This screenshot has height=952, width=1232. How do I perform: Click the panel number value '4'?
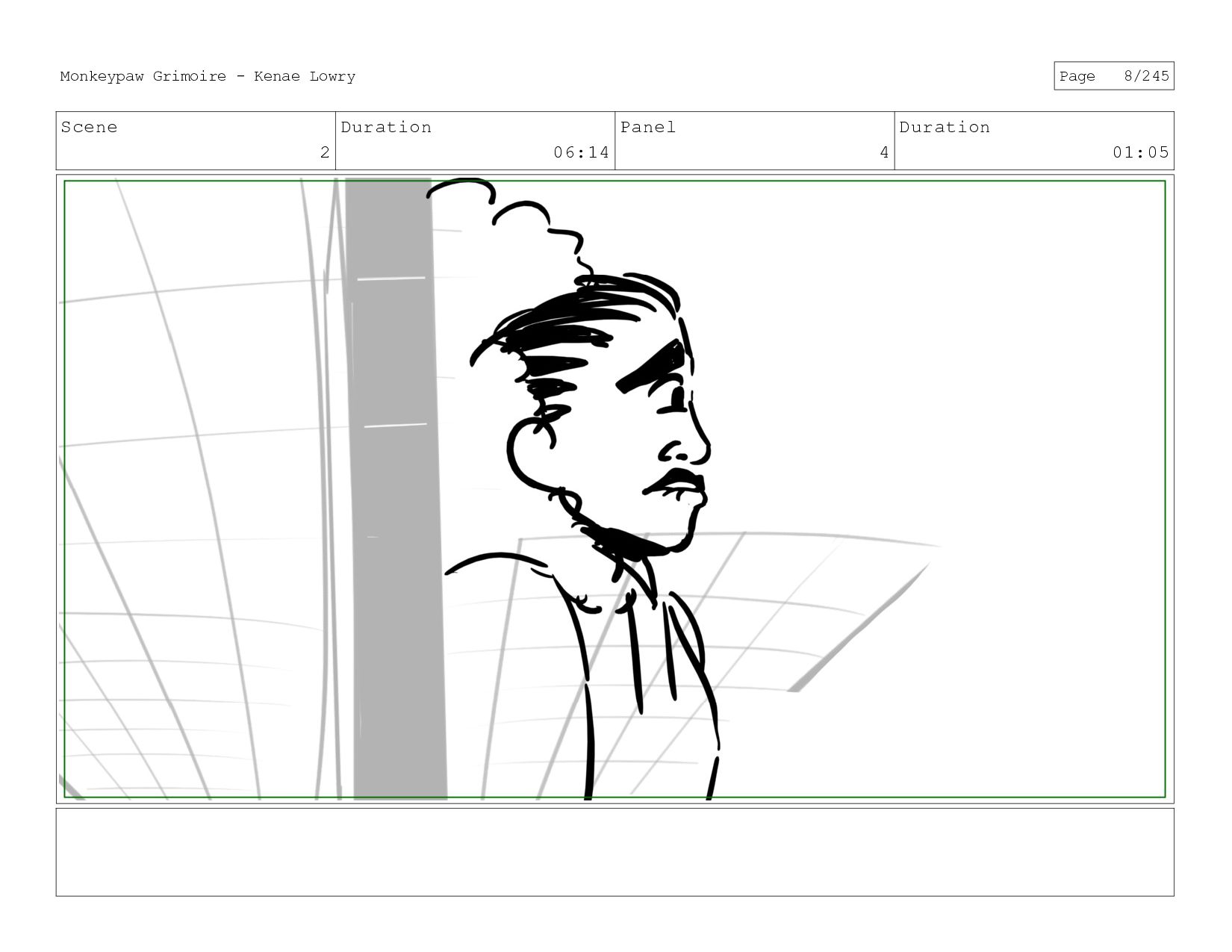click(884, 152)
